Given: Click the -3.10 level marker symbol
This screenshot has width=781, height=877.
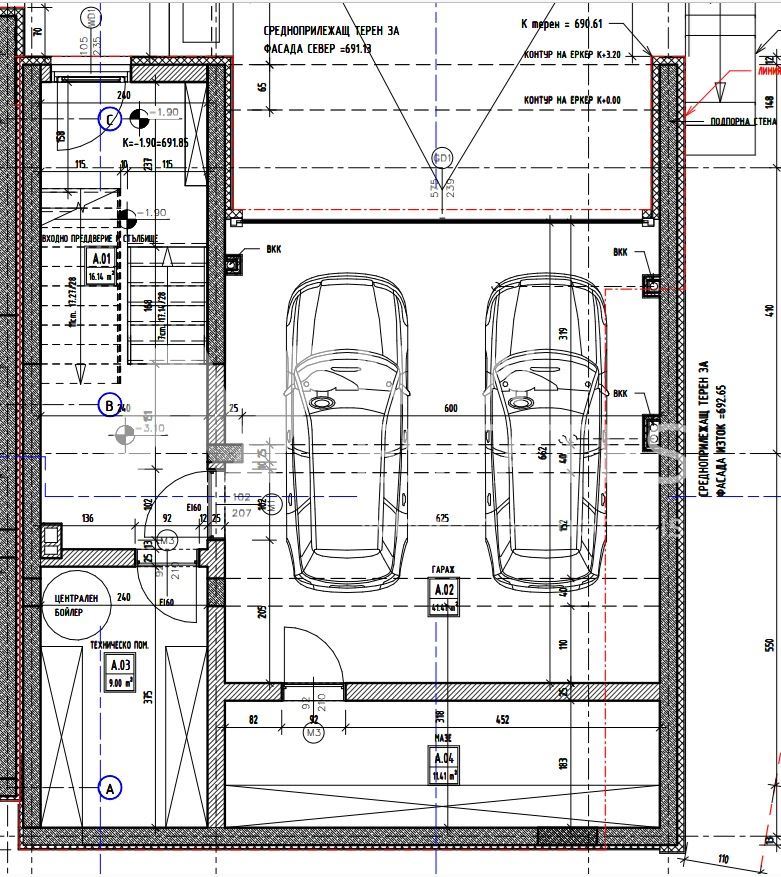Looking at the screenshot, I should point(124,434).
